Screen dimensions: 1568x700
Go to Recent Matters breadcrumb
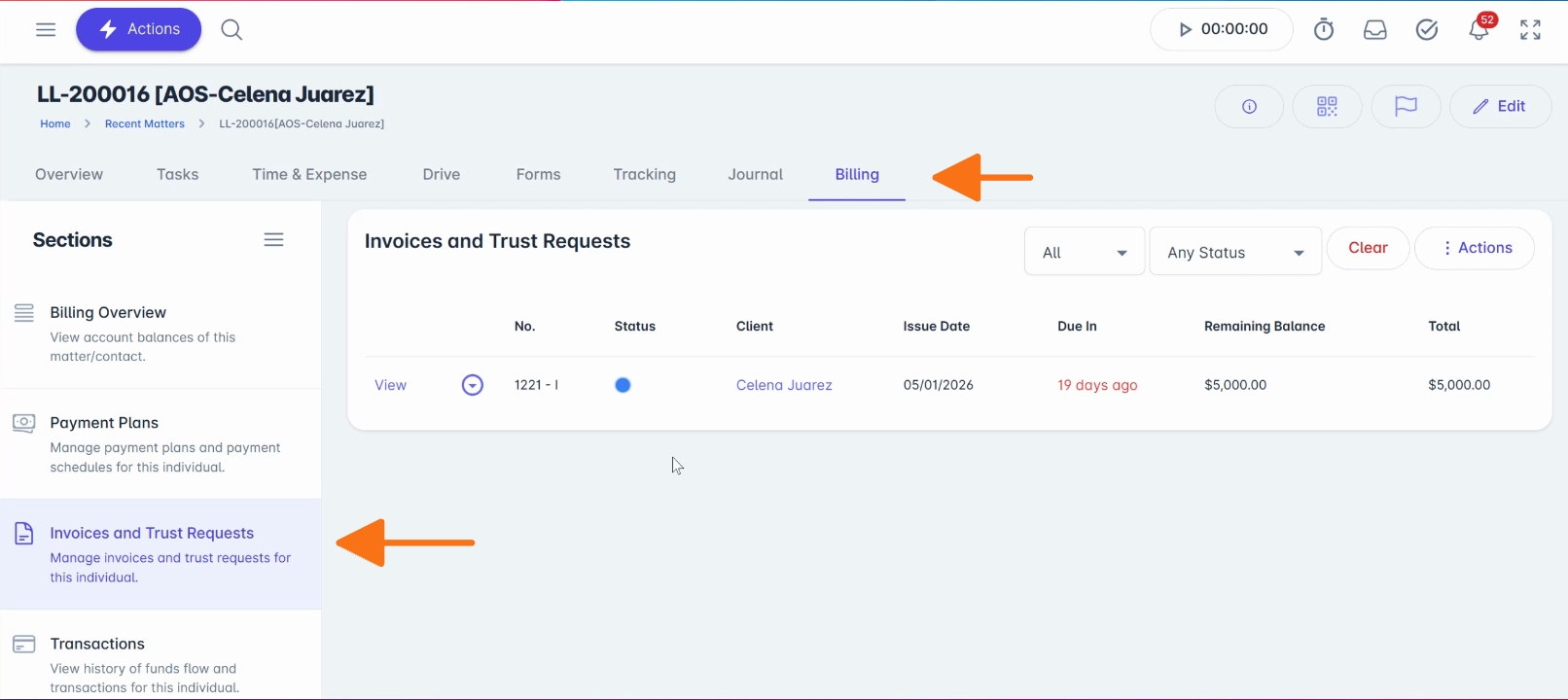(145, 123)
